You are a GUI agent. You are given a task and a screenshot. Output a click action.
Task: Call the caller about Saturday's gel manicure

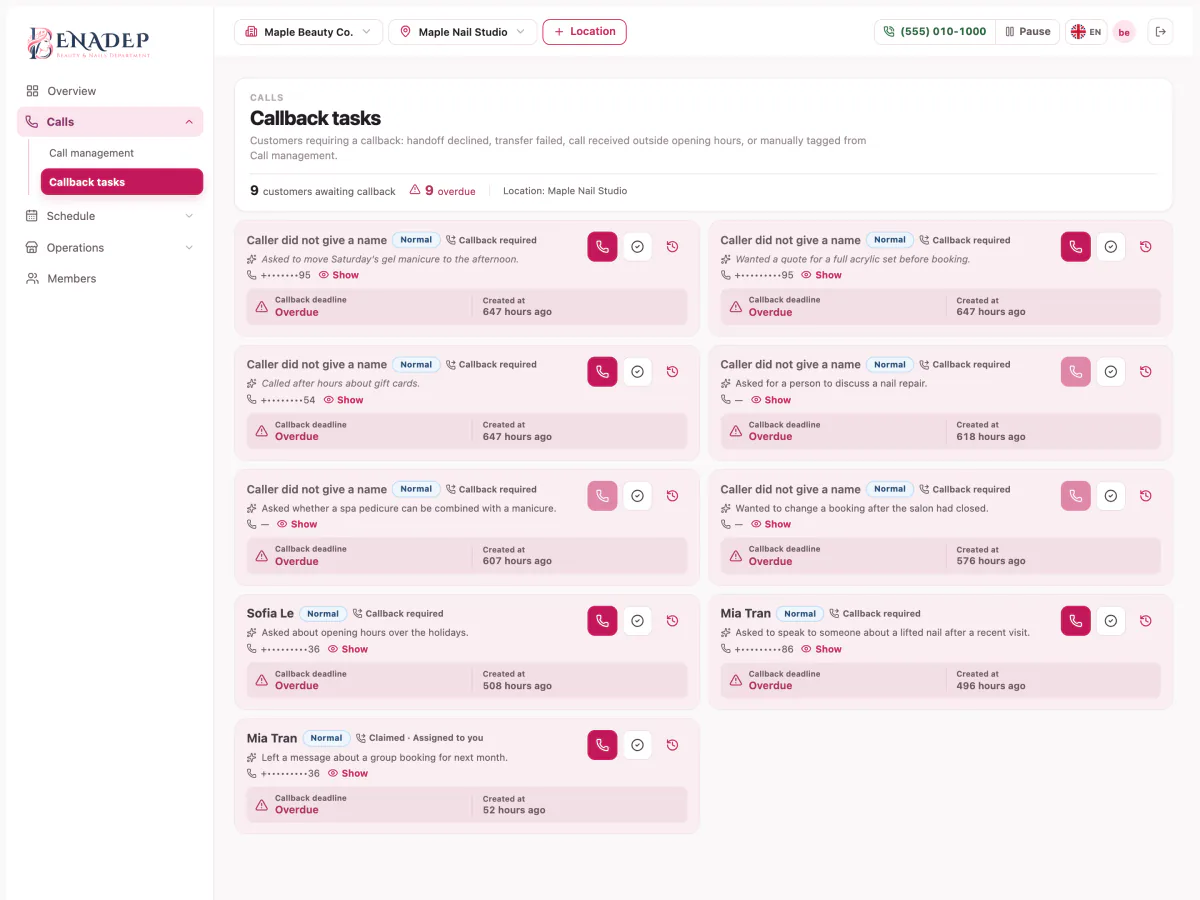click(602, 247)
